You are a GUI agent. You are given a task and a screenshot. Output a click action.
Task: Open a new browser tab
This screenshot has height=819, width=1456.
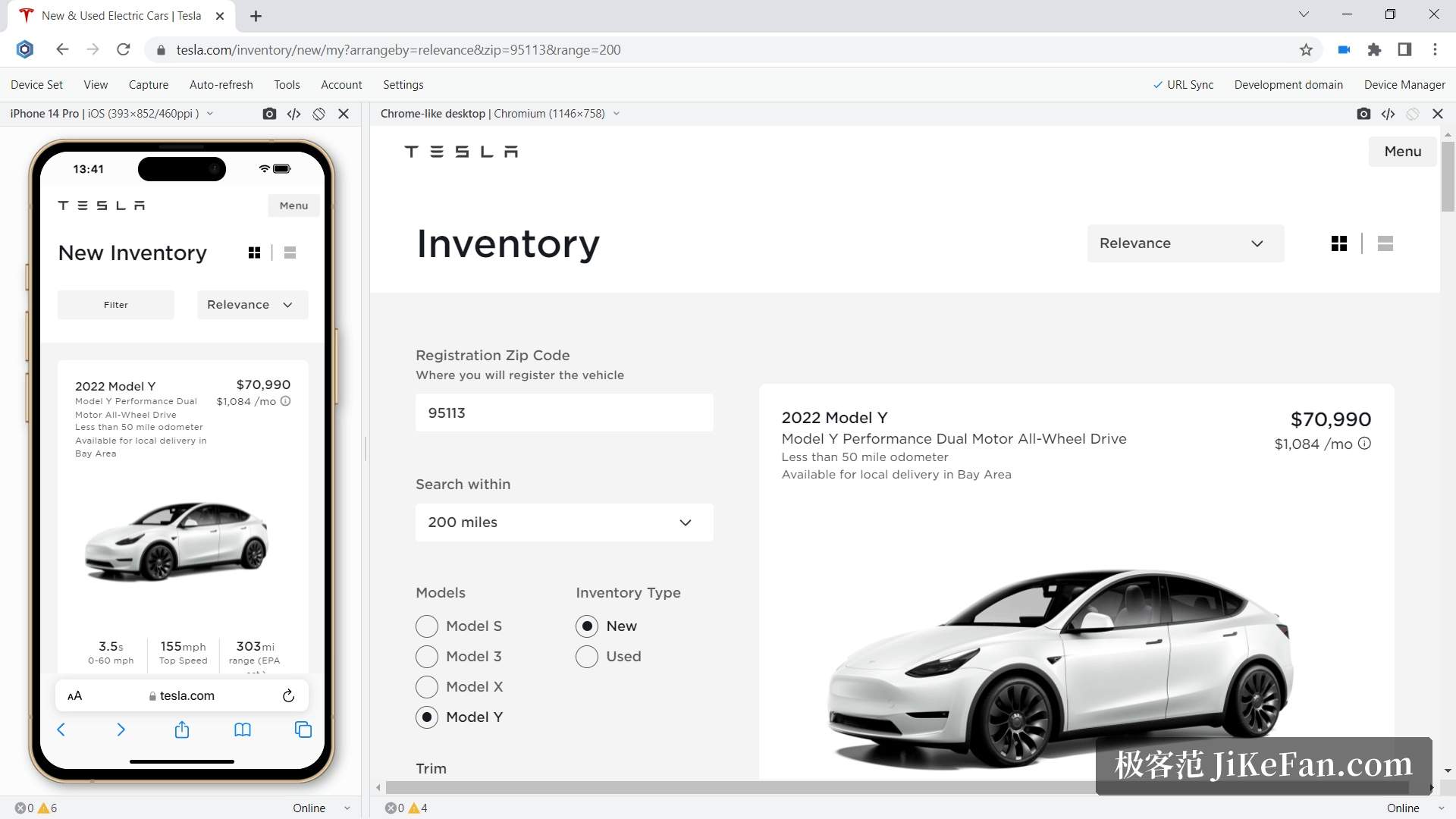click(x=256, y=16)
